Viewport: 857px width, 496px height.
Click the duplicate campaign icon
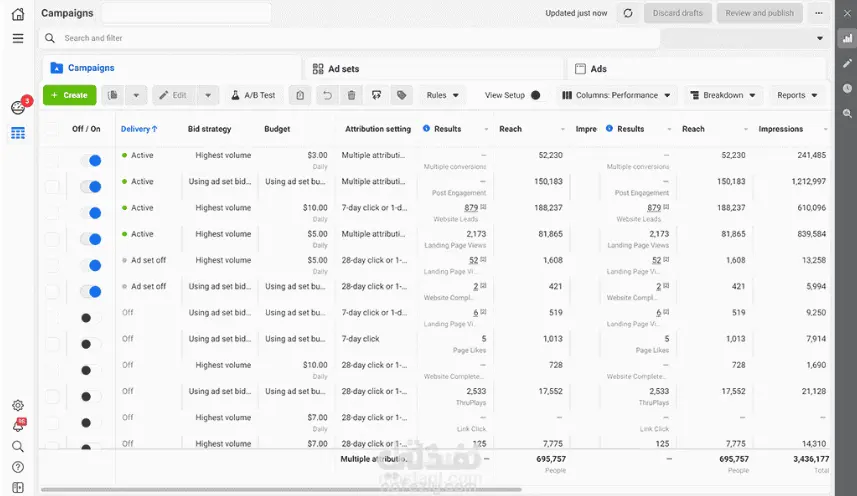113,95
